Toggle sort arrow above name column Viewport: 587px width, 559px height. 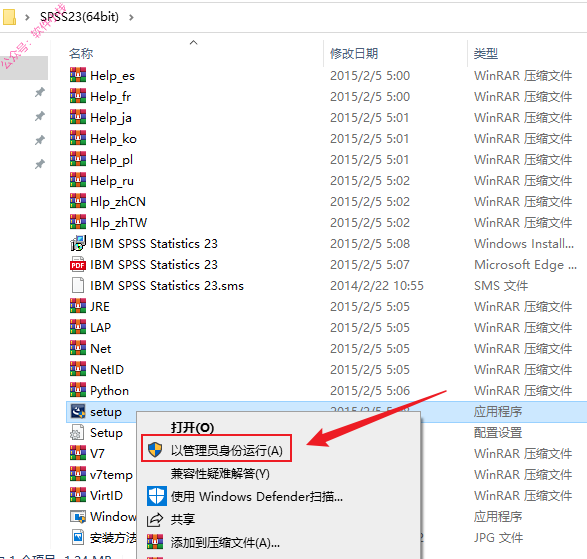[194, 43]
